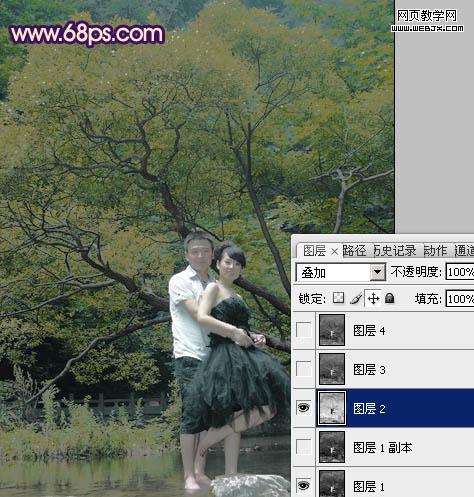This screenshot has width=474, height=497.
Task: Hide 图层 2 using eye icon
Action: point(303,408)
